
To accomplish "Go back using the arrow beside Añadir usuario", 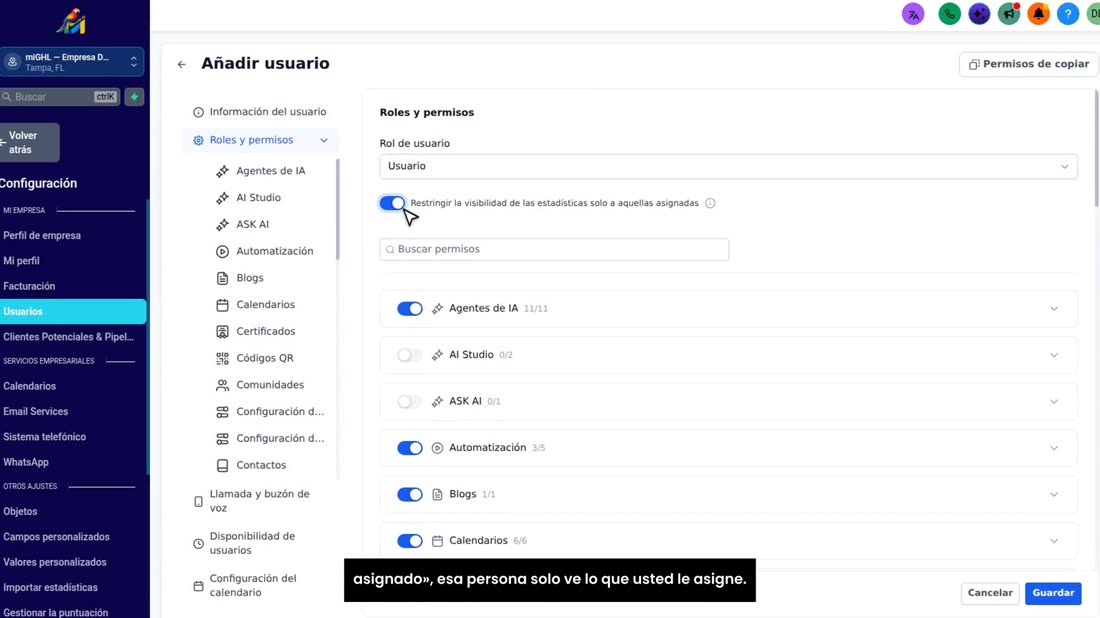I will coord(182,65).
